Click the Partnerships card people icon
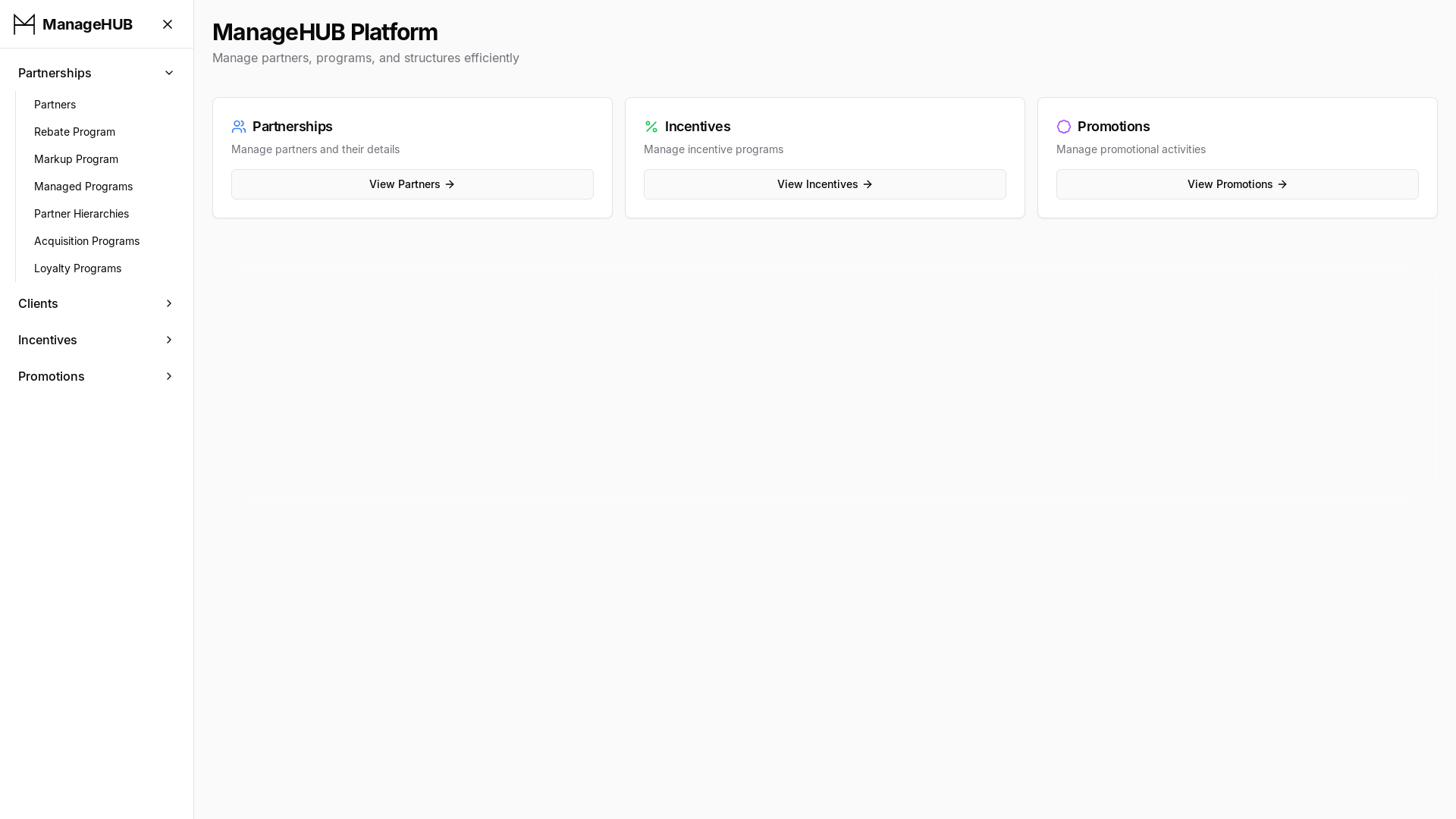 [239, 127]
